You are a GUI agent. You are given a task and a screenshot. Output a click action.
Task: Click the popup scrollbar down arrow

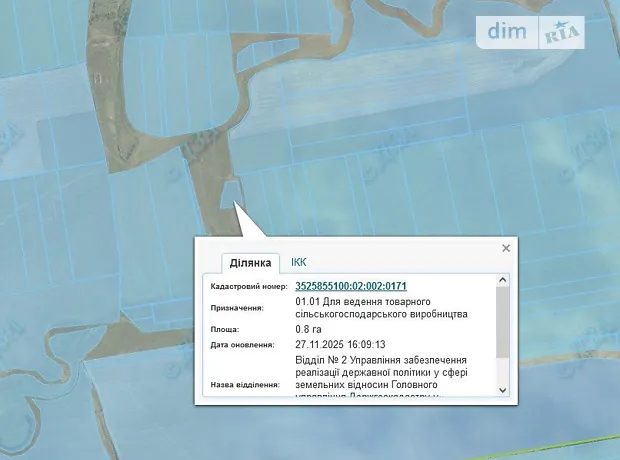pyautogui.click(x=503, y=390)
